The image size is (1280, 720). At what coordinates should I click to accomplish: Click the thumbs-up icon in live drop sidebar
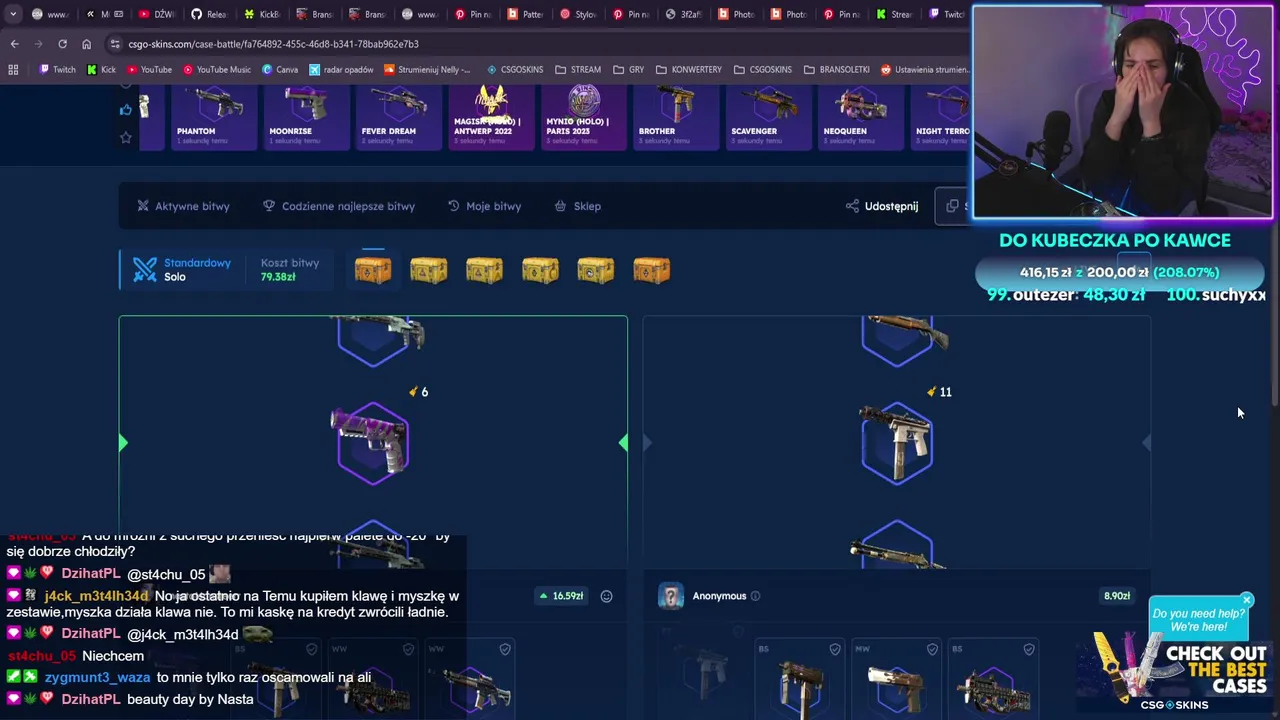126,109
